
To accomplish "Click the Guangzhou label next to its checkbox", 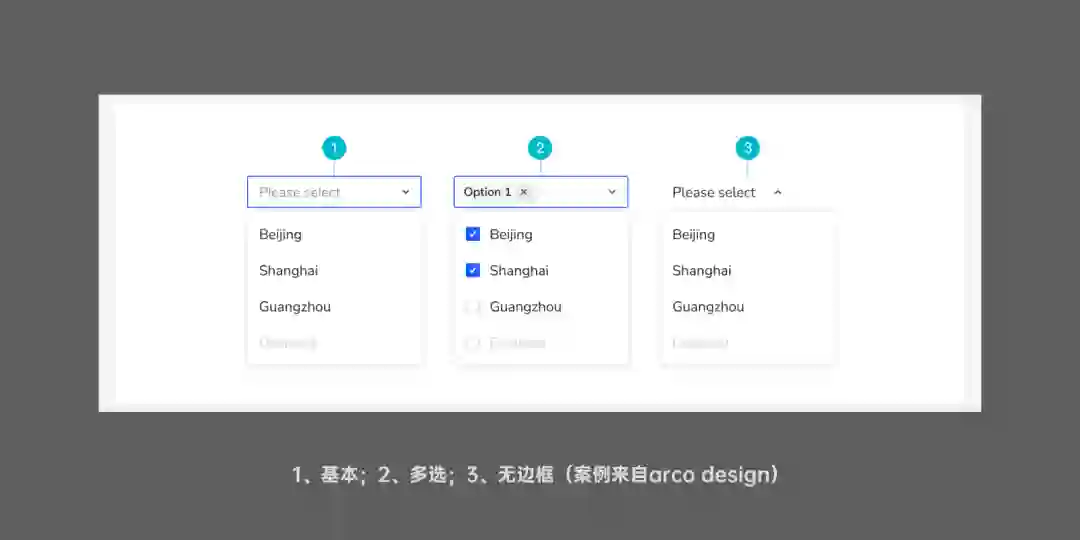I will click(526, 307).
